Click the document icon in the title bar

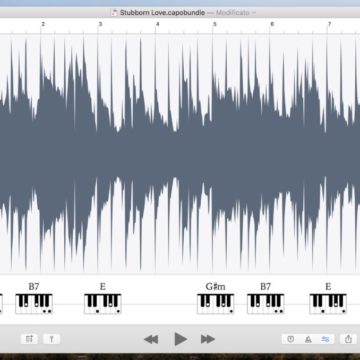click(x=114, y=13)
